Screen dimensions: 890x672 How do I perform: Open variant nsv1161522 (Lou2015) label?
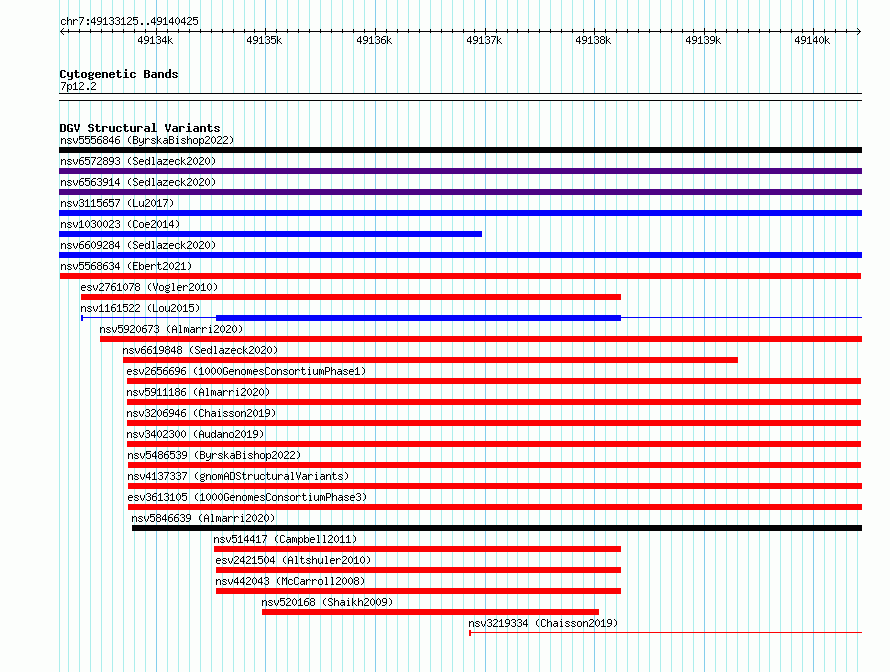pos(140,308)
